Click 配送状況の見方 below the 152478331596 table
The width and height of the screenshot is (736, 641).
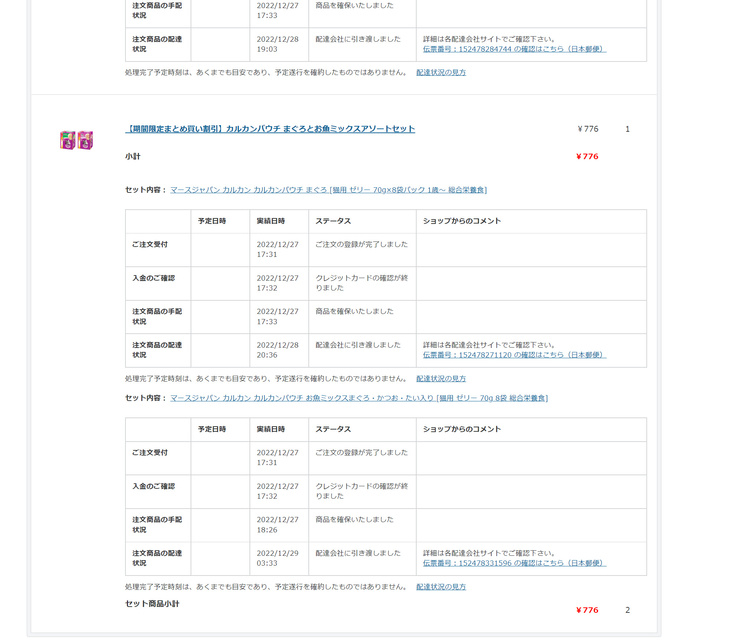coord(441,587)
